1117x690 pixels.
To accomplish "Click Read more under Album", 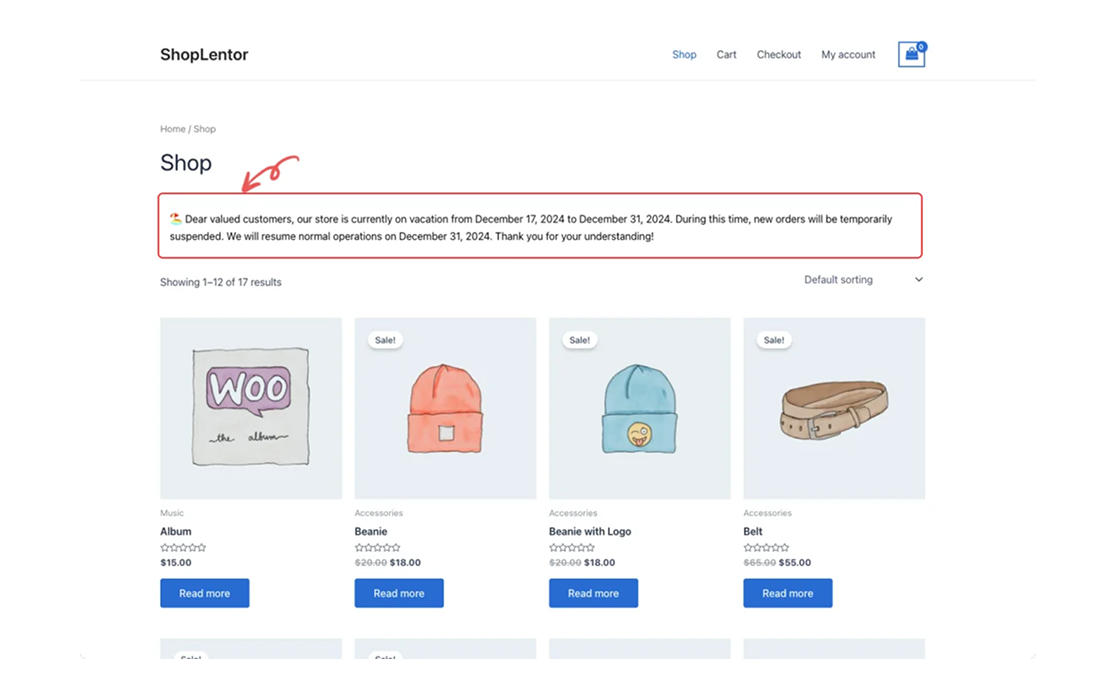I will point(204,593).
